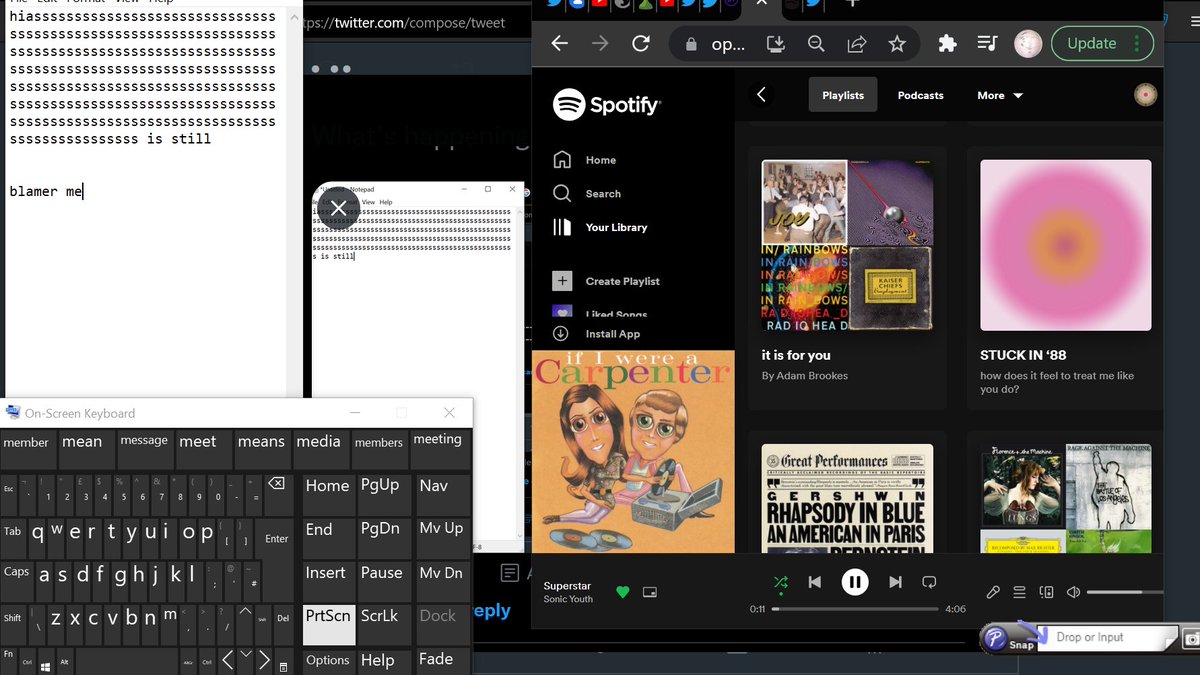
Task: Go to Spotify Home in the sidebar
Action: (585, 160)
